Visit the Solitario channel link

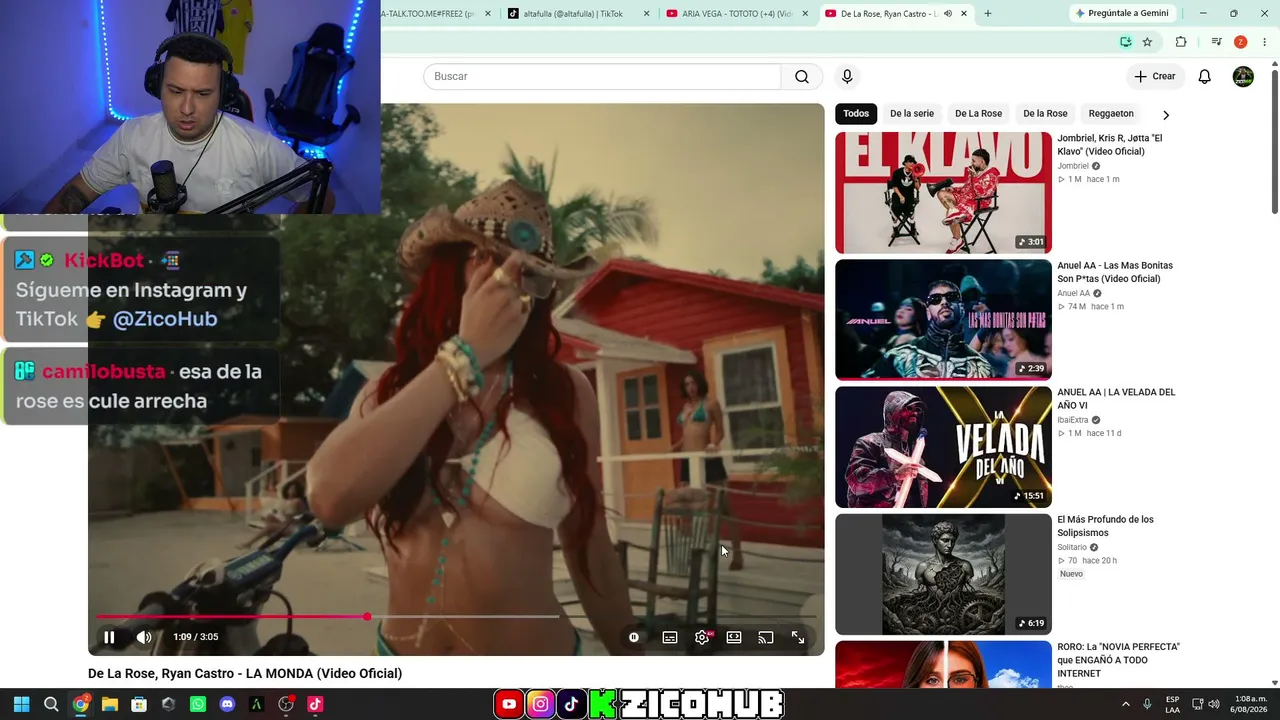1072,547
